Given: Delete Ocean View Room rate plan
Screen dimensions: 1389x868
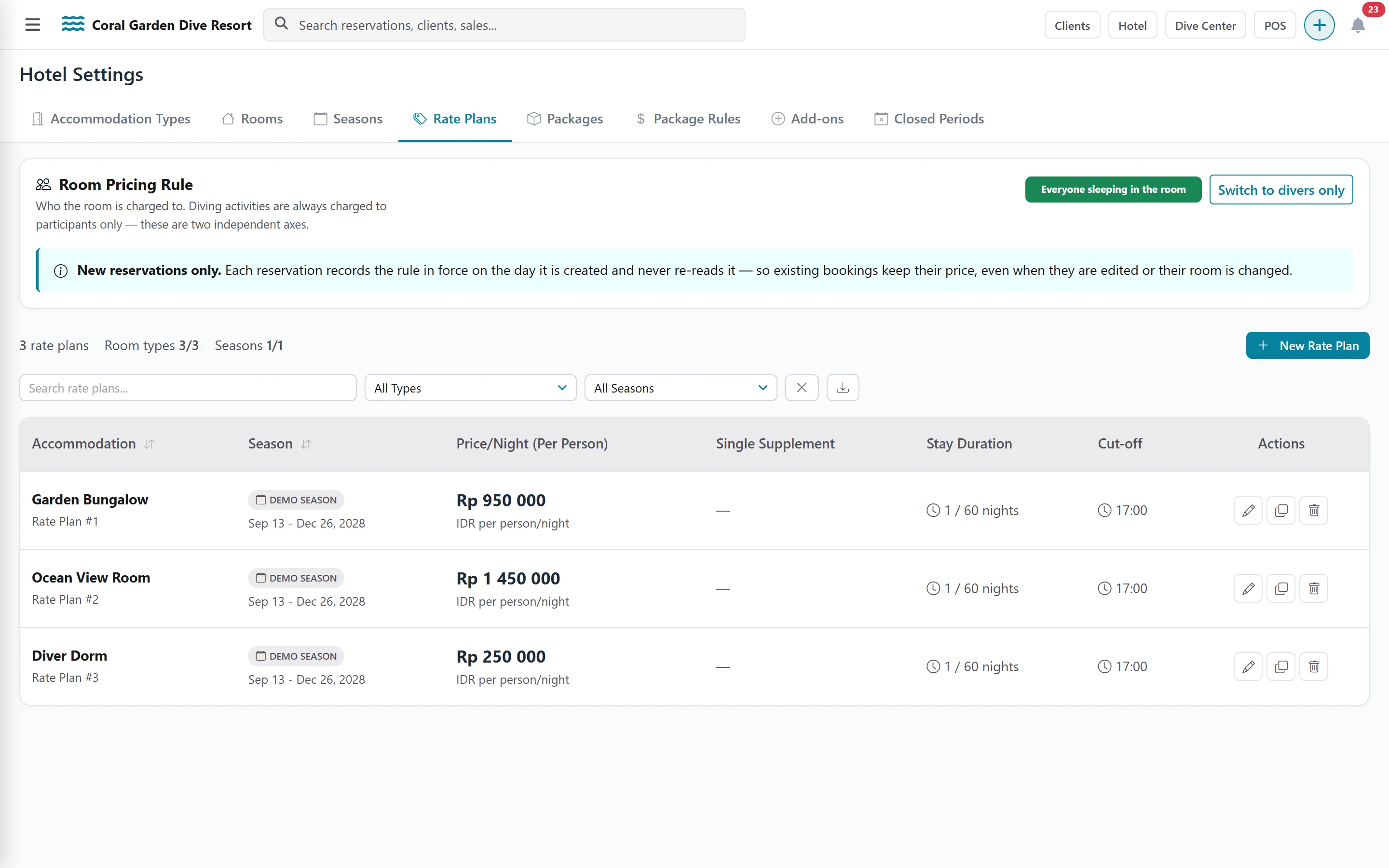Looking at the screenshot, I should 1314,588.
